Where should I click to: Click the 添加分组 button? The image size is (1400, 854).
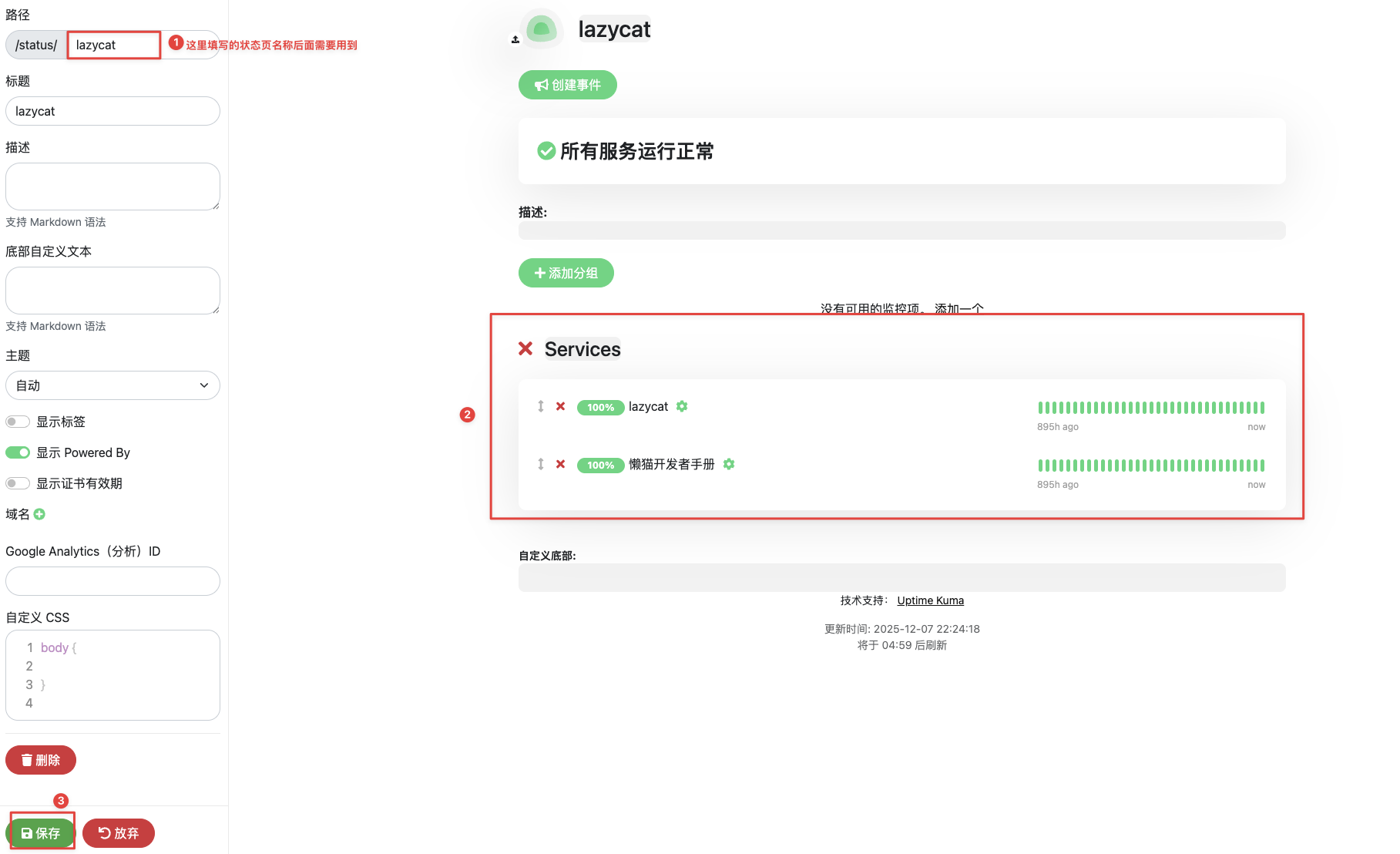point(566,273)
